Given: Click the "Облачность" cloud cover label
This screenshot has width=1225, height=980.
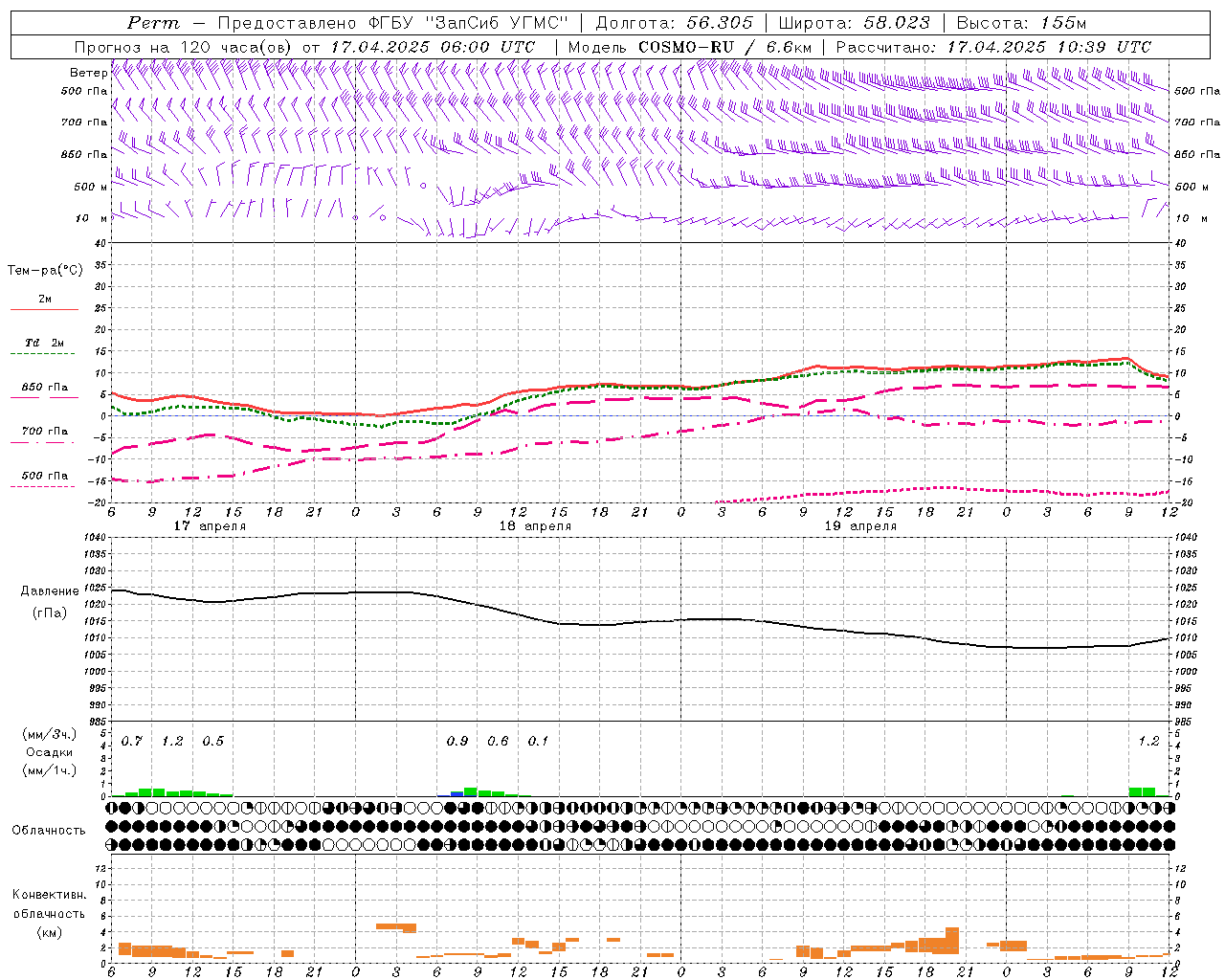Looking at the screenshot, I should coord(49,831).
